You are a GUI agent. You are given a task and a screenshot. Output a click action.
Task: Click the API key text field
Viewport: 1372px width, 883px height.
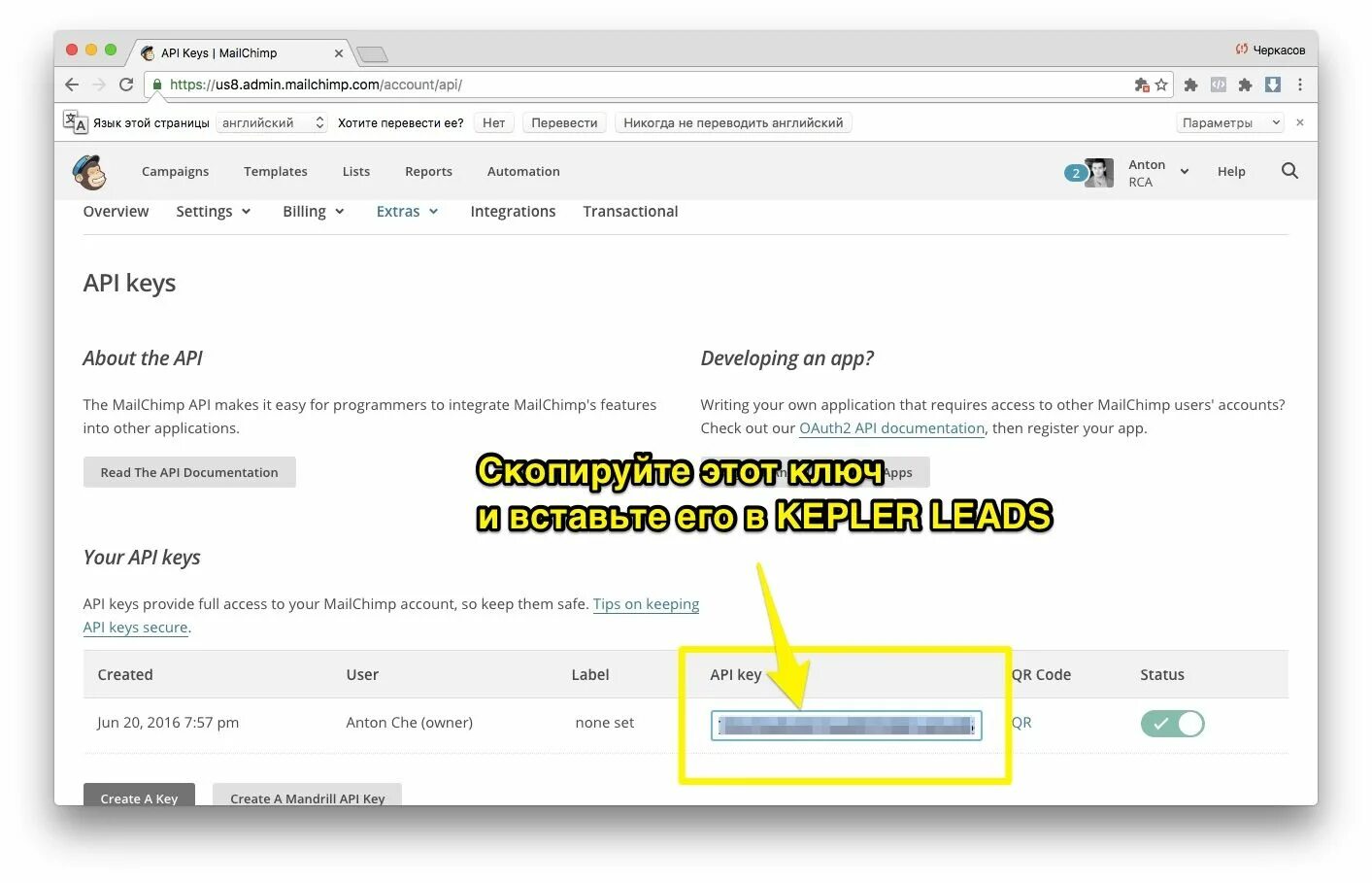coord(846,726)
